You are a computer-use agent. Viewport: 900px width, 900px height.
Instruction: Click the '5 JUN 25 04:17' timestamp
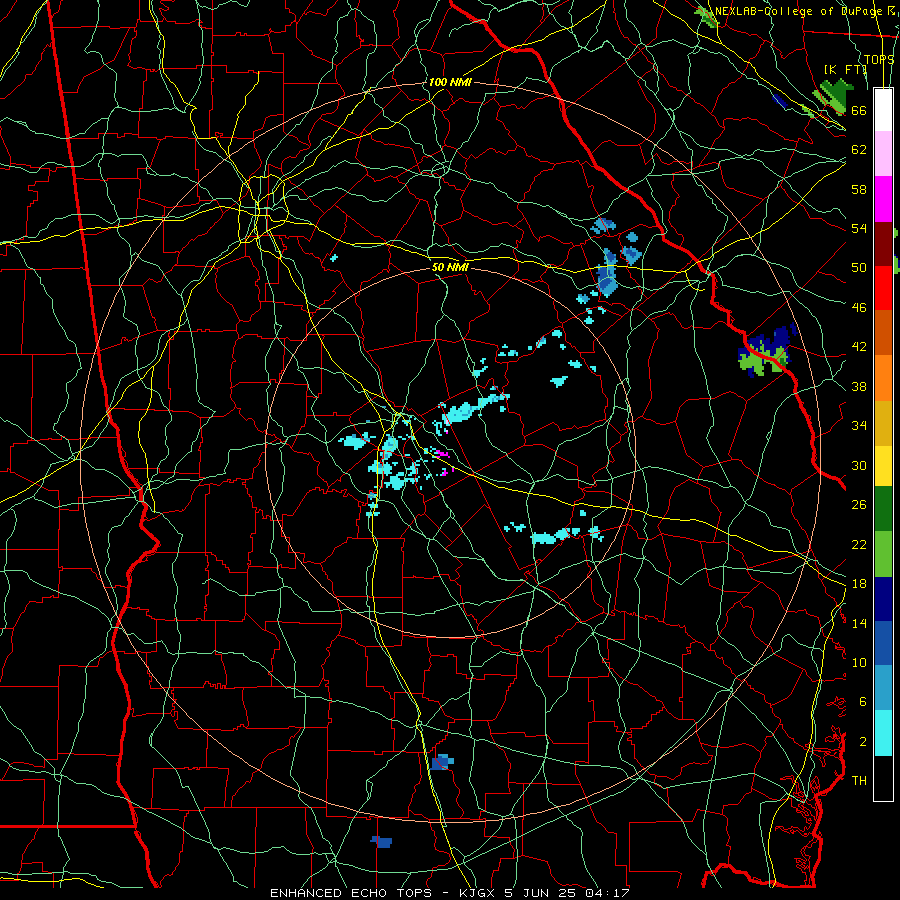click(567, 893)
